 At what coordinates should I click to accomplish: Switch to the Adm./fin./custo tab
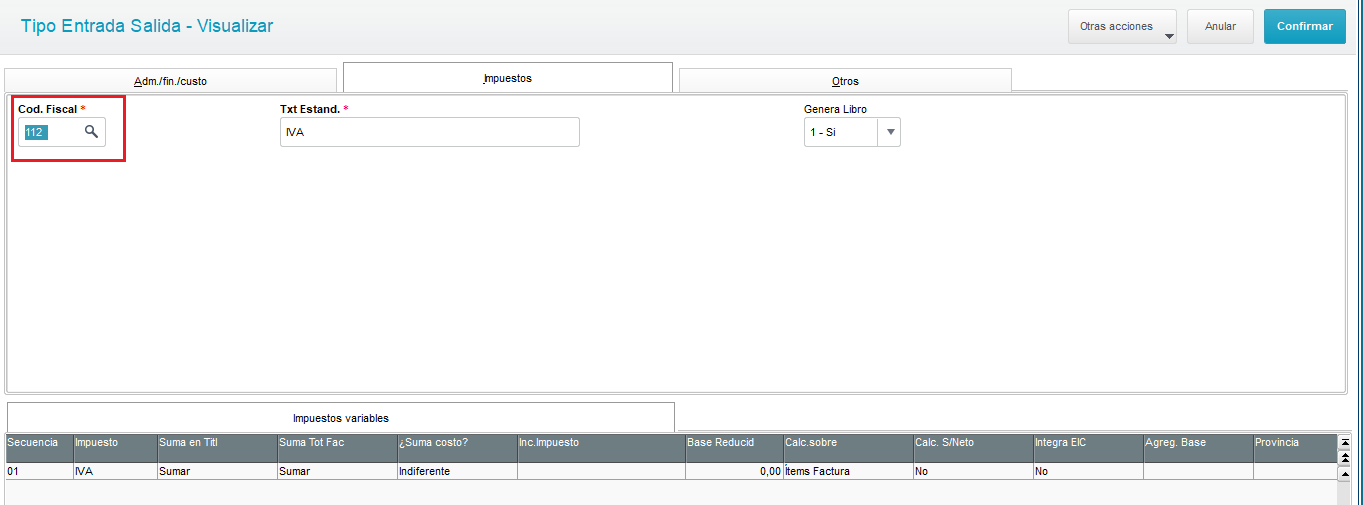170,81
